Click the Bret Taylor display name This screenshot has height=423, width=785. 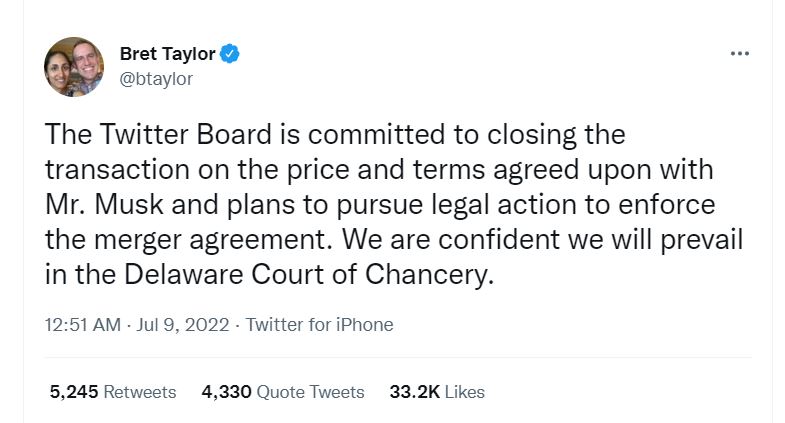[168, 54]
